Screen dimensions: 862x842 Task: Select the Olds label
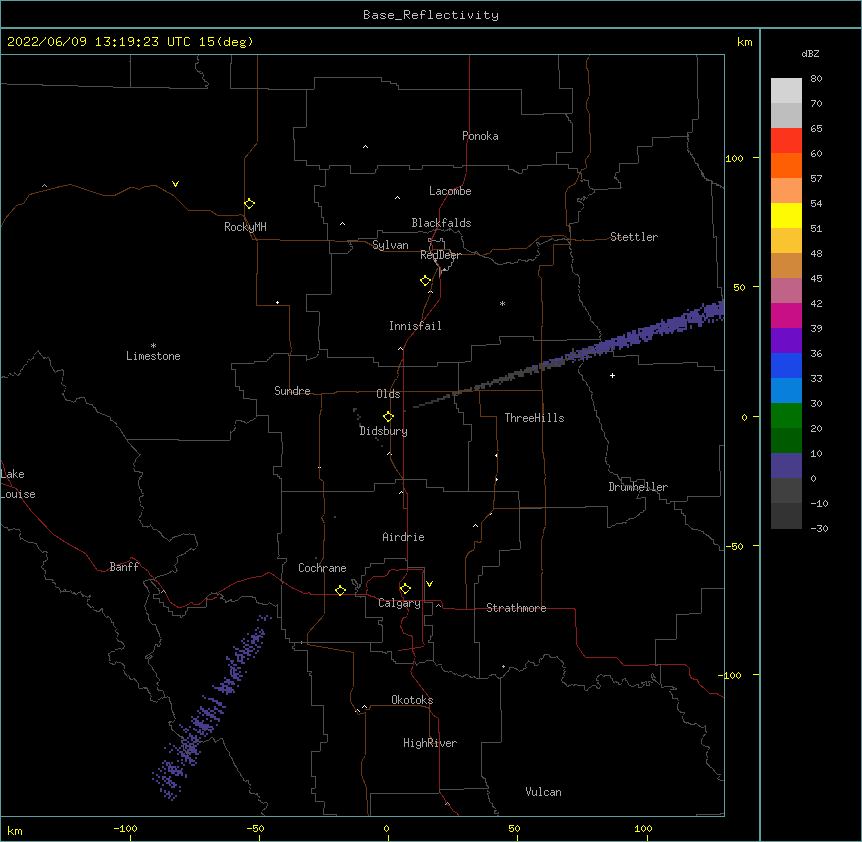pyautogui.click(x=388, y=394)
